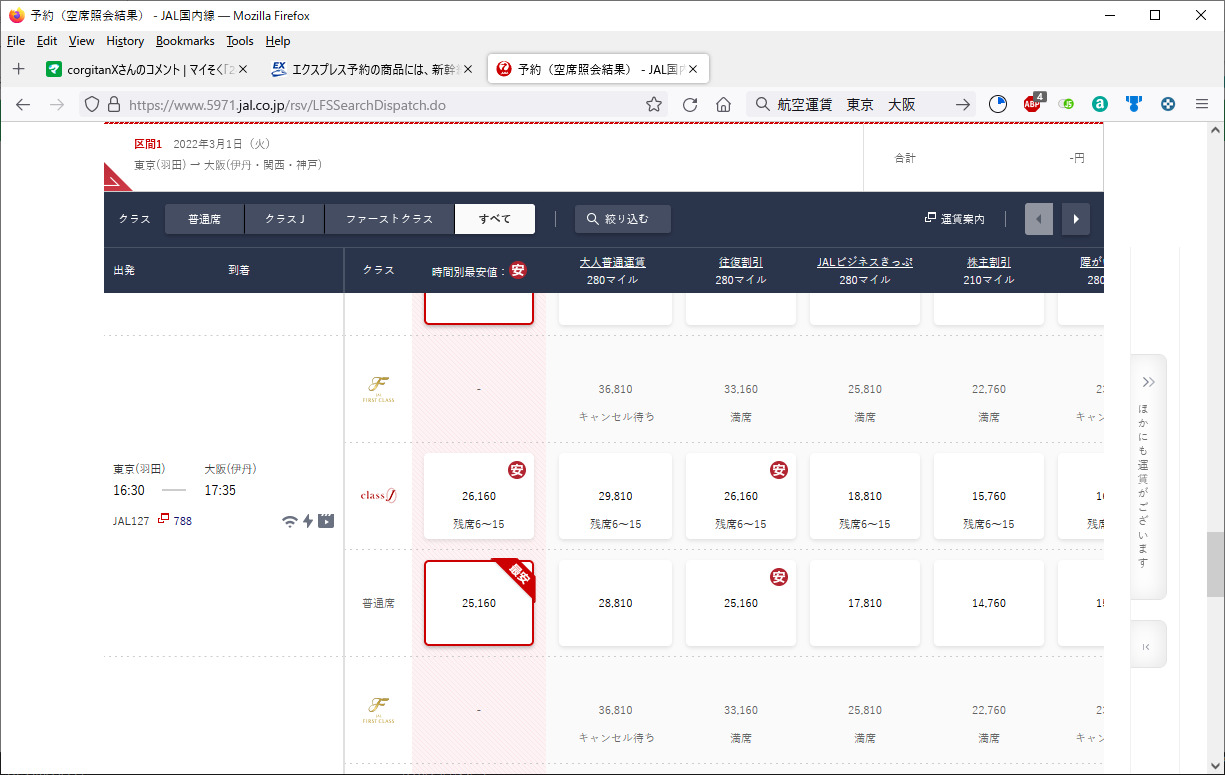Select the 普通席 class filter
The image size is (1225, 775).
204,219
